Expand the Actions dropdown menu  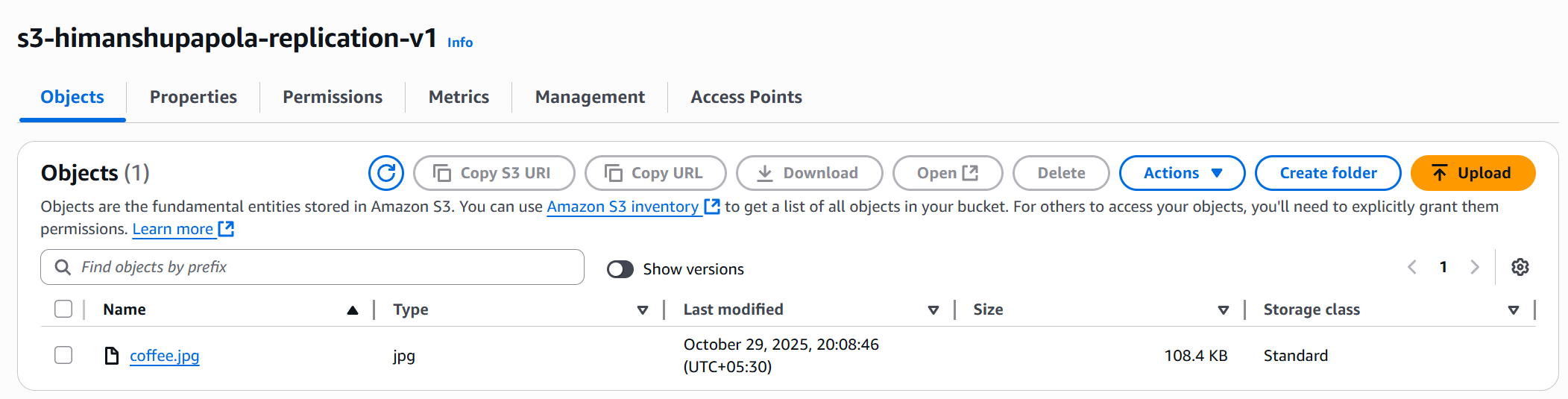coord(1182,173)
